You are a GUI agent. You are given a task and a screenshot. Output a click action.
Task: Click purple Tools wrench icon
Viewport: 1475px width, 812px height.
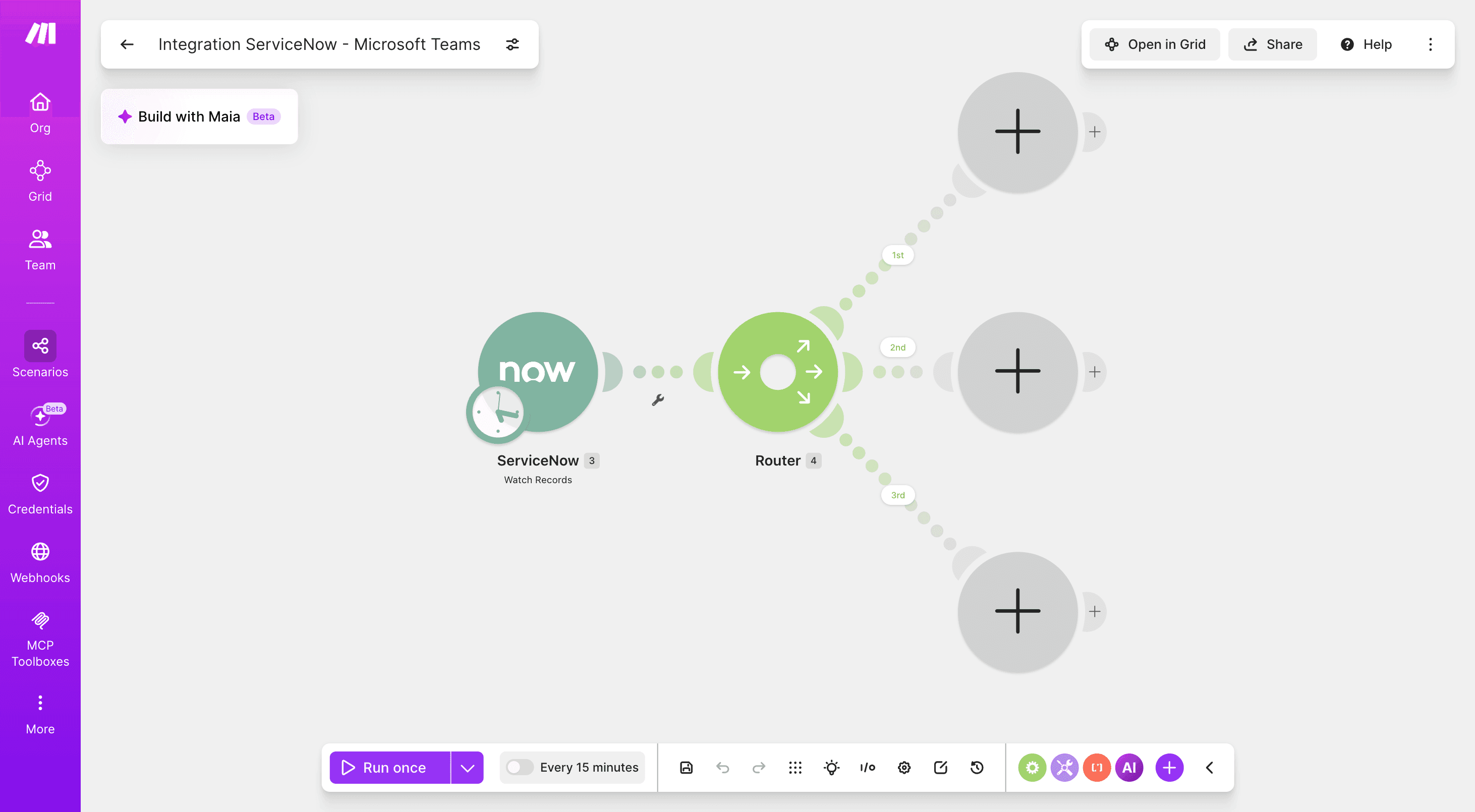pyautogui.click(x=1064, y=767)
